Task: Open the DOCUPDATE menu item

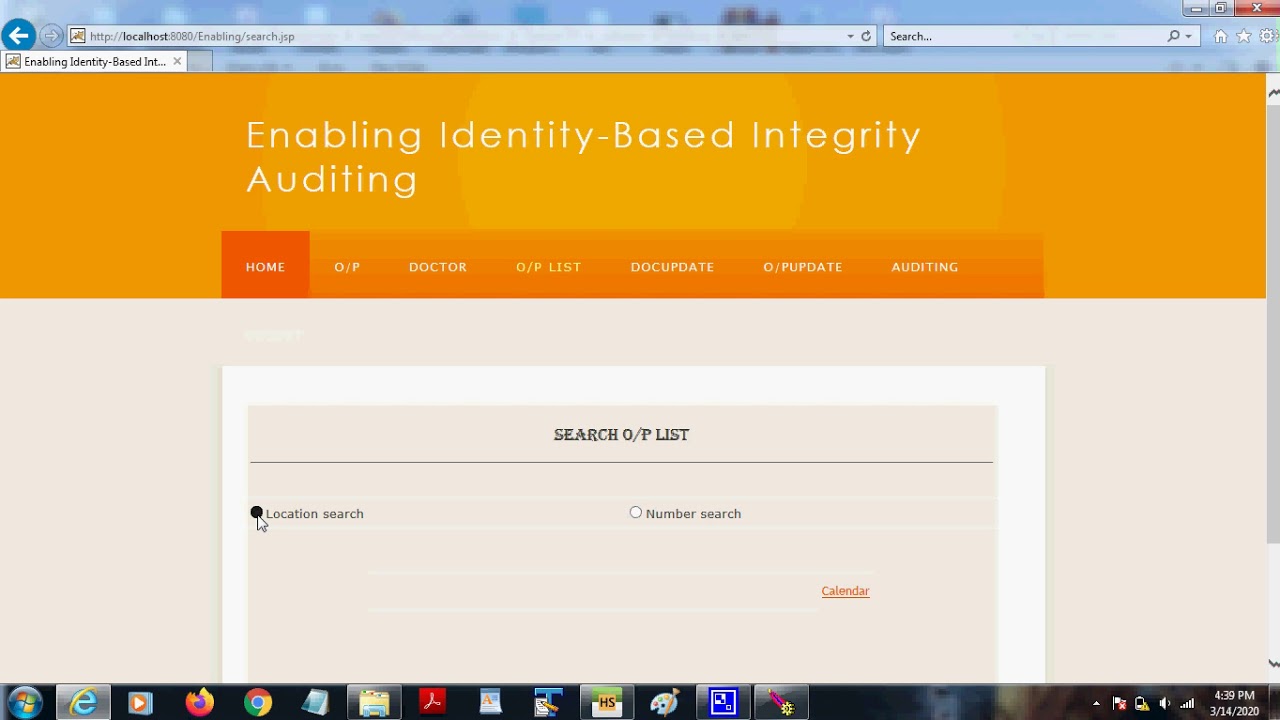Action: tap(672, 267)
